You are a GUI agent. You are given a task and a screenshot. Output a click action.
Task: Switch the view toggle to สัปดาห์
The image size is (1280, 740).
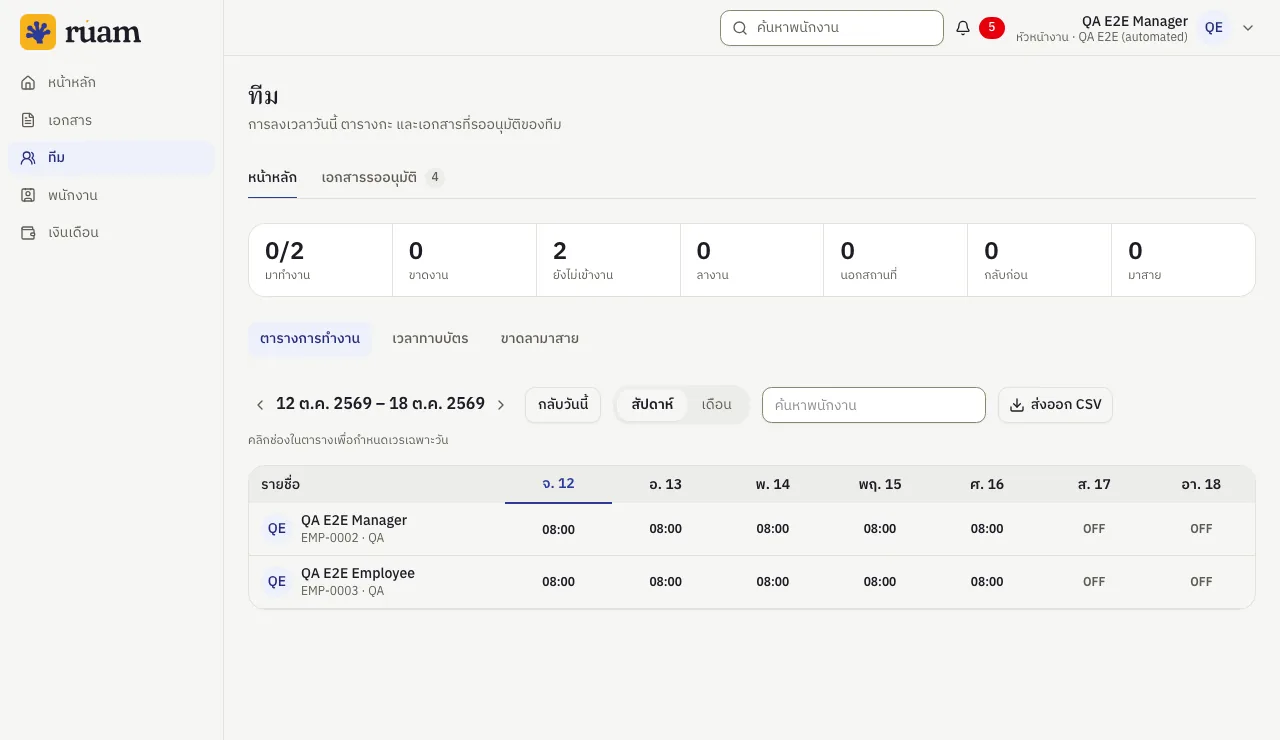pos(652,405)
